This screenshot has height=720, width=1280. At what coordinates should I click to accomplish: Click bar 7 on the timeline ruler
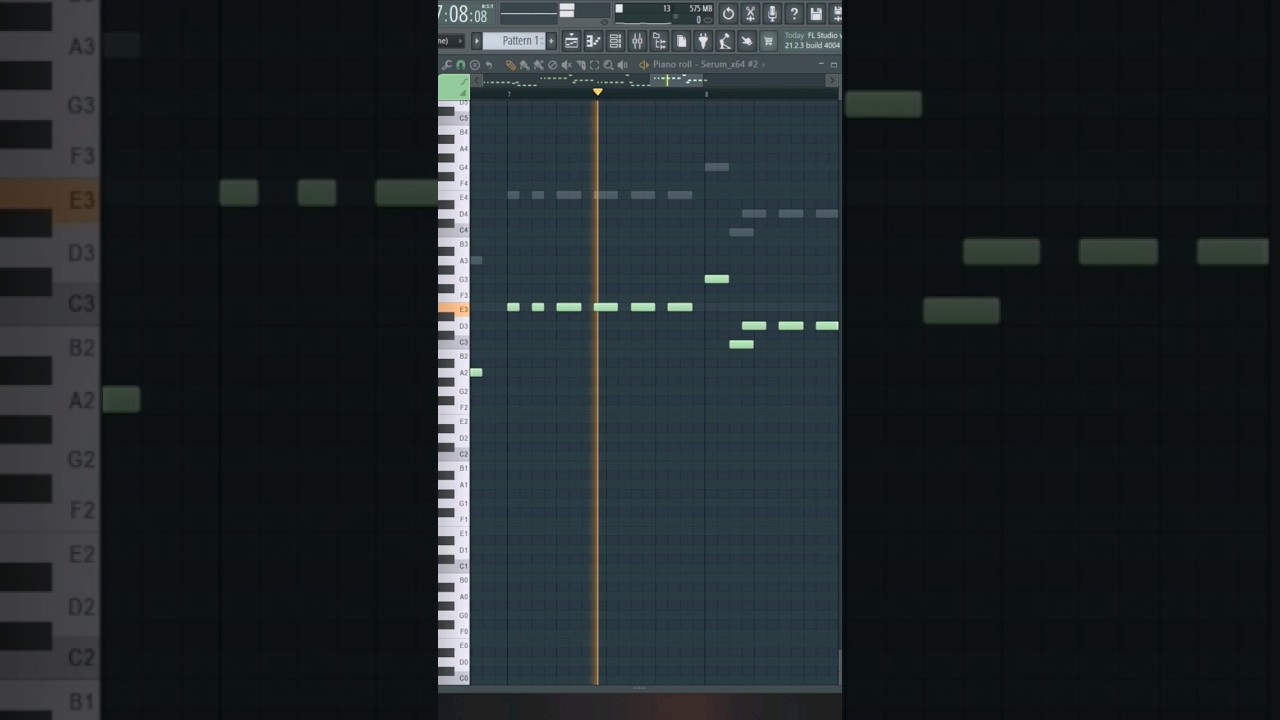click(509, 94)
